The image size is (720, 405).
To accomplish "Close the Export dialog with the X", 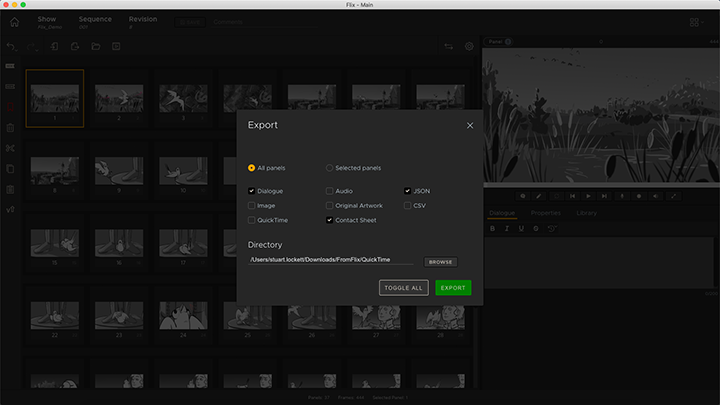I will 470,126.
